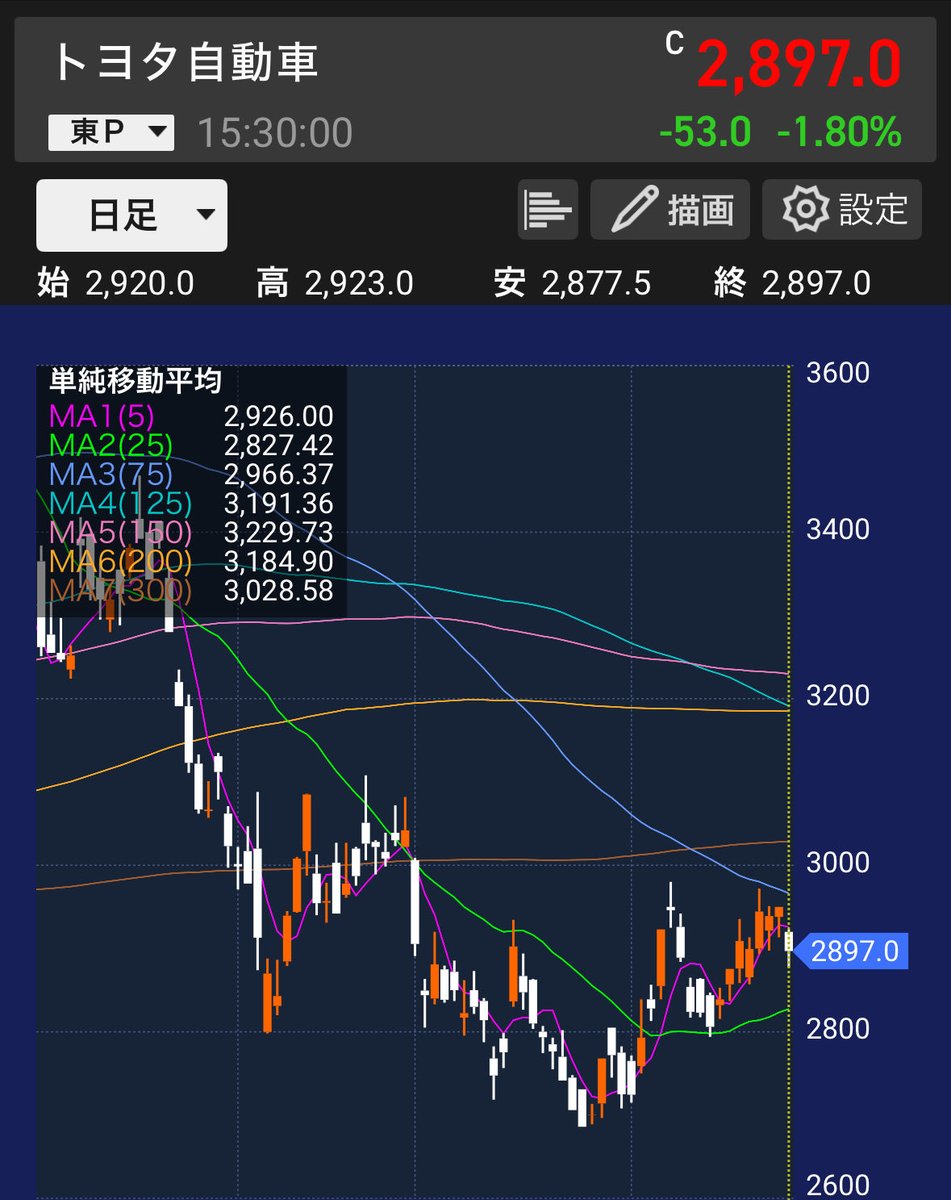The height and width of the screenshot is (1200, 951).
Task: Click the 3000 price axis label
Action: tap(838, 862)
